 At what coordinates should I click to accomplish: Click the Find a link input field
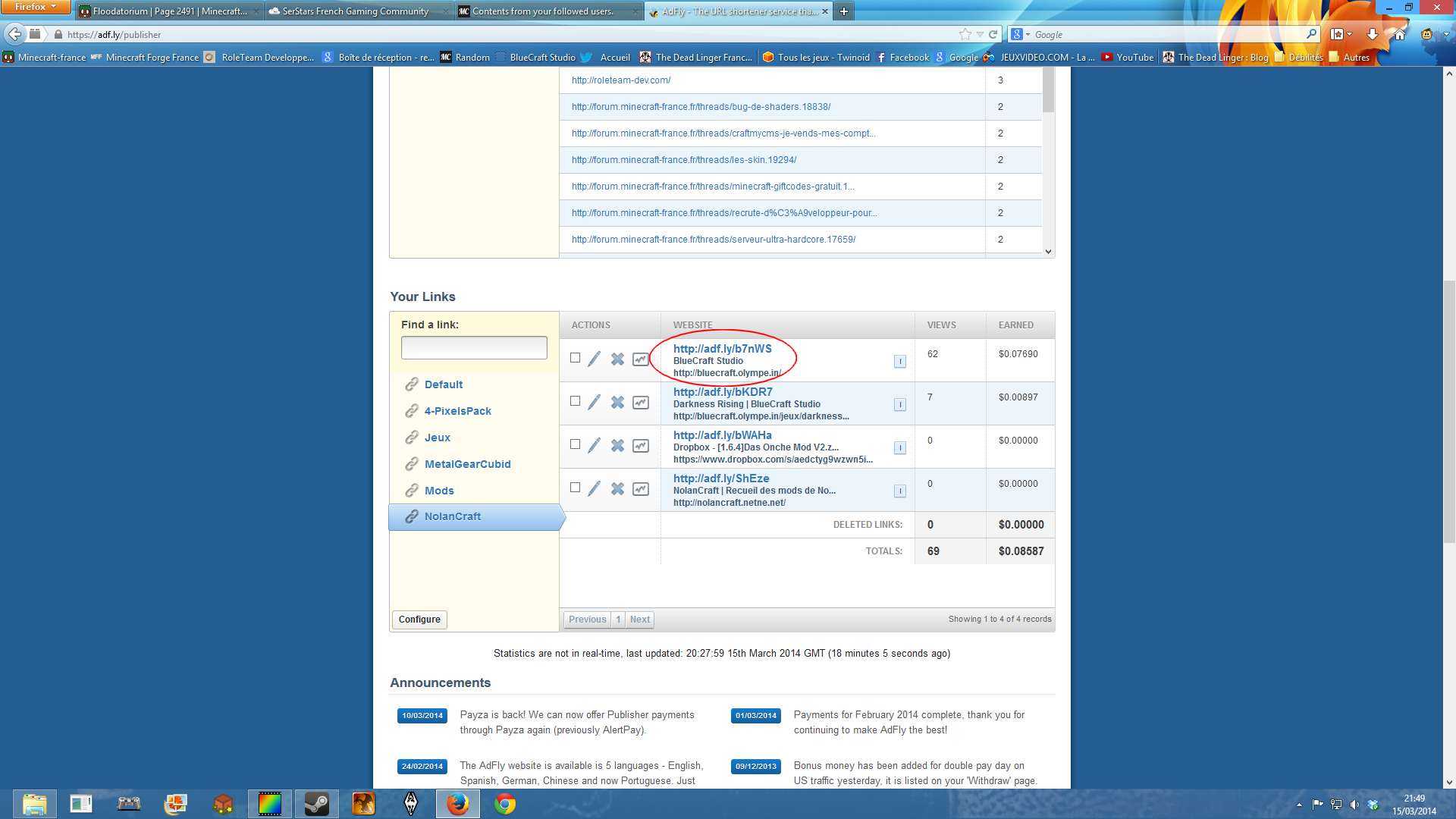coord(474,348)
